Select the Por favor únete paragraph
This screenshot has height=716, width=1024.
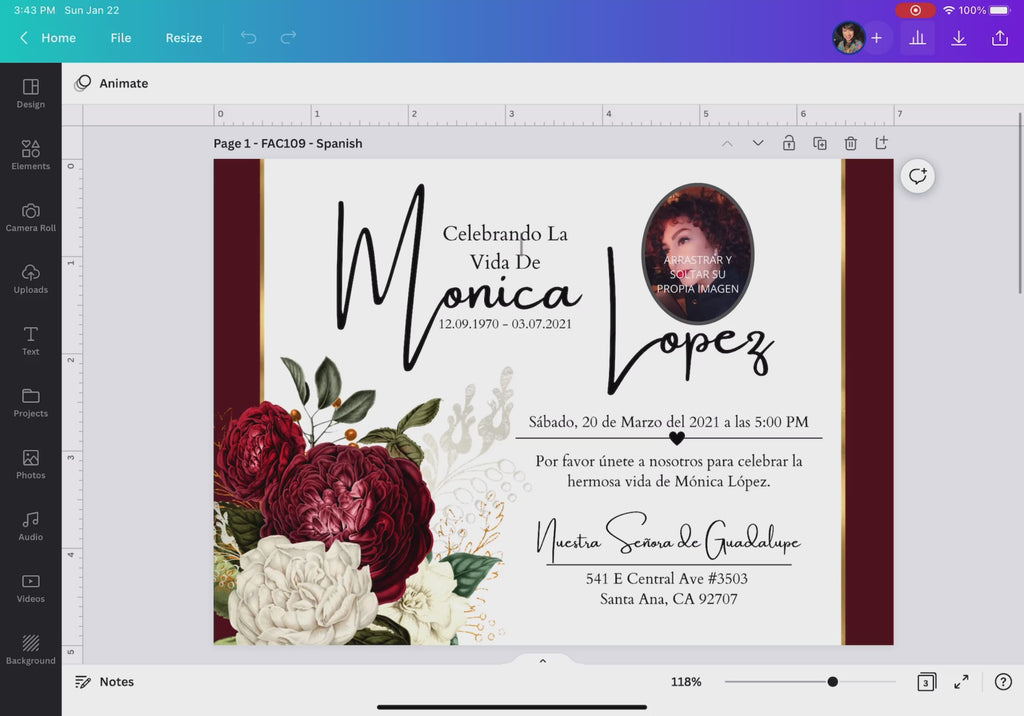tap(669, 471)
